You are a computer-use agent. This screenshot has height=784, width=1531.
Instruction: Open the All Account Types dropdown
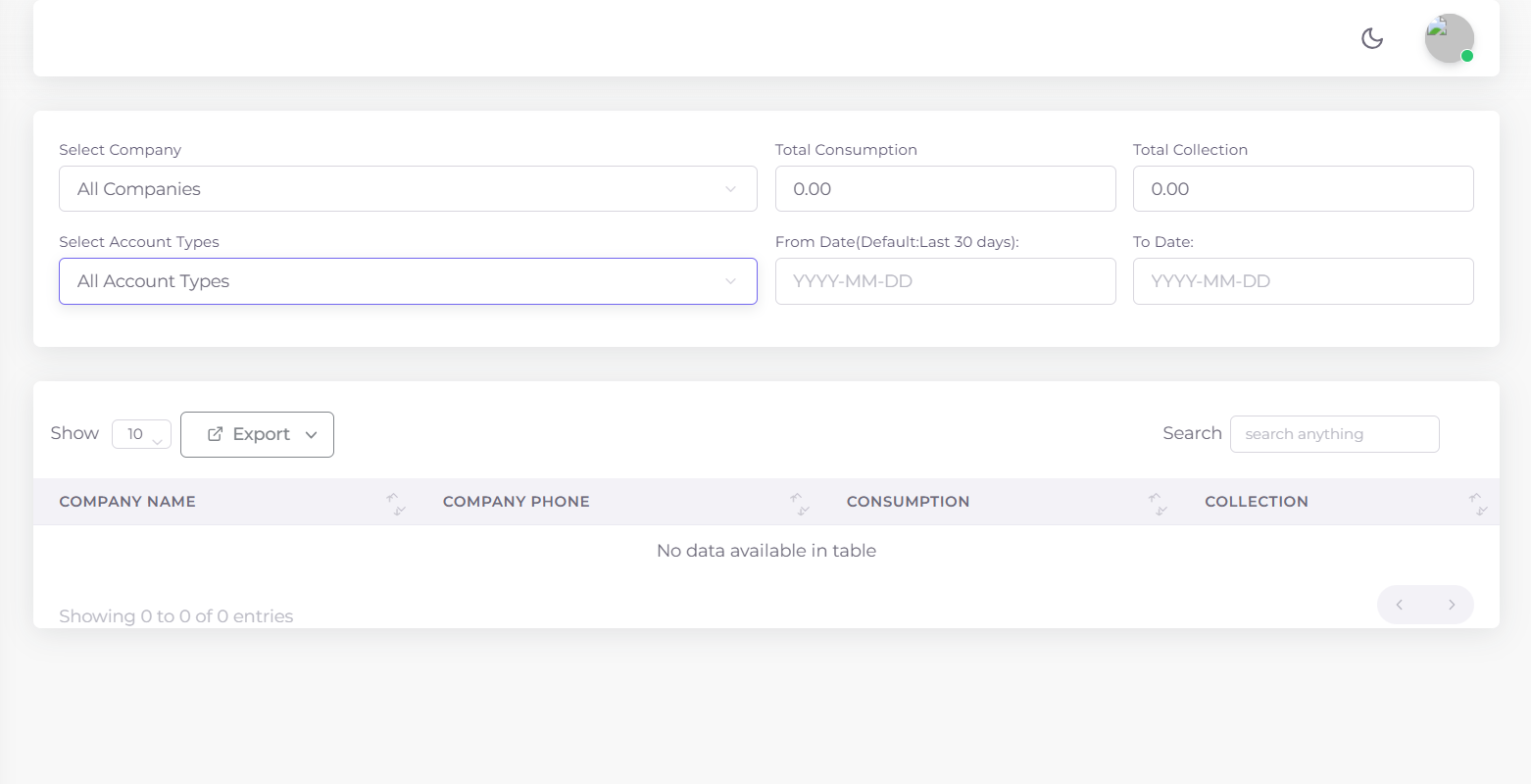[408, 281]
